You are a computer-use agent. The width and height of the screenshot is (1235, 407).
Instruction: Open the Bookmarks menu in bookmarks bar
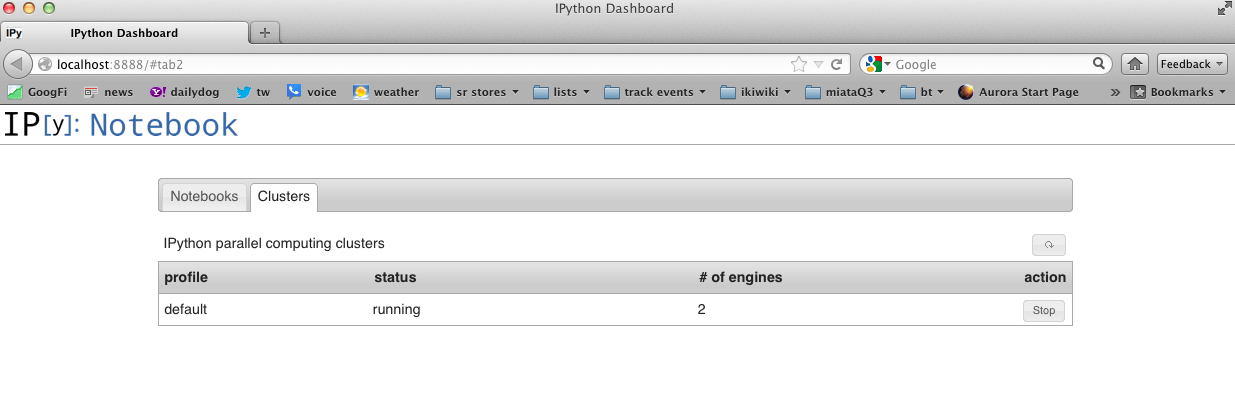(x=1177, y=92)
